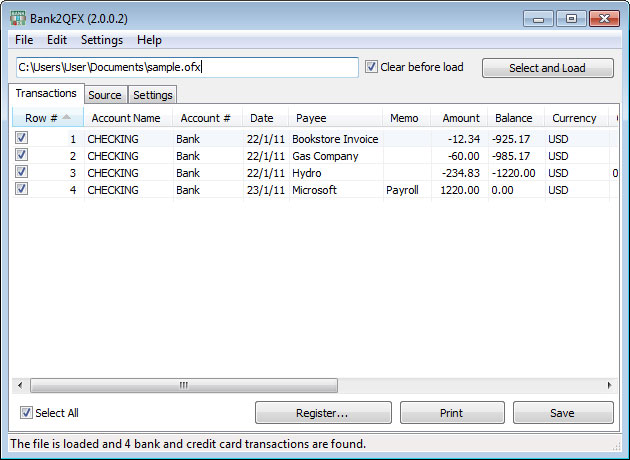Uncheck row 1 Bookstore Invoice checkbox

[x=22, y=139]
